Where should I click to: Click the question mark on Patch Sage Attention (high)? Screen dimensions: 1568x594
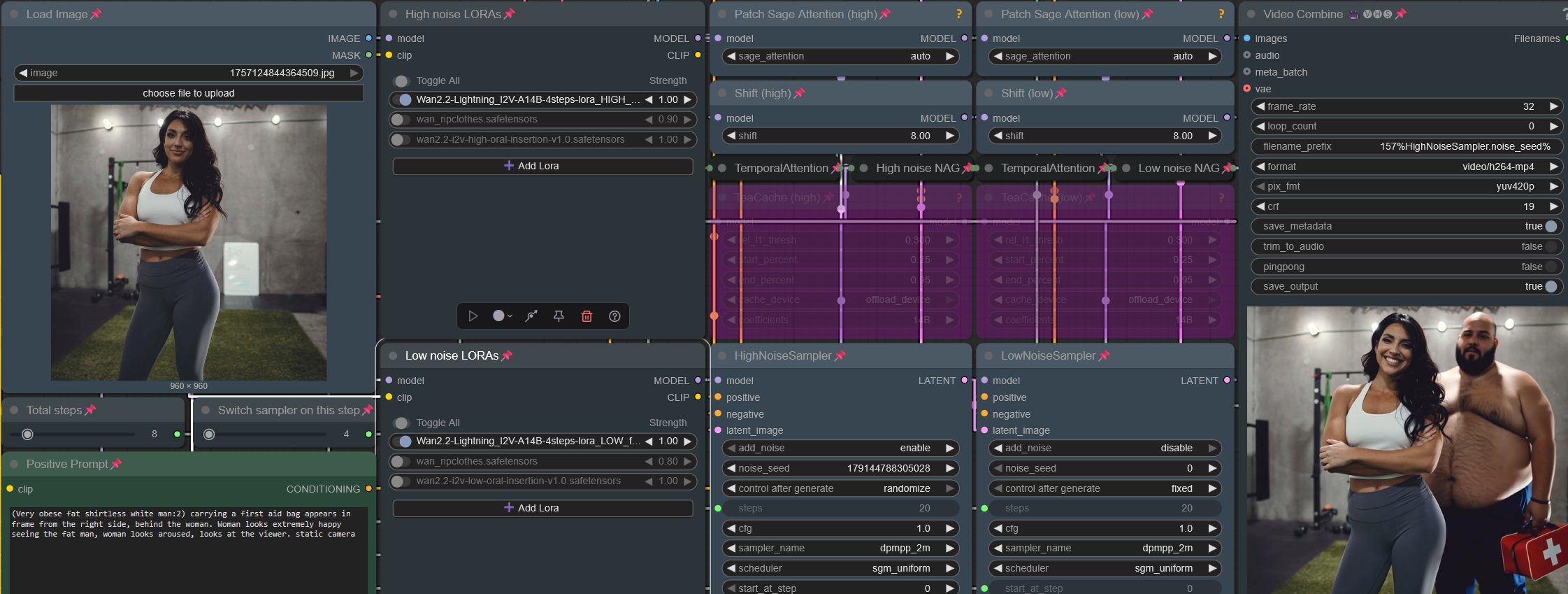click(x=959, y=14)
